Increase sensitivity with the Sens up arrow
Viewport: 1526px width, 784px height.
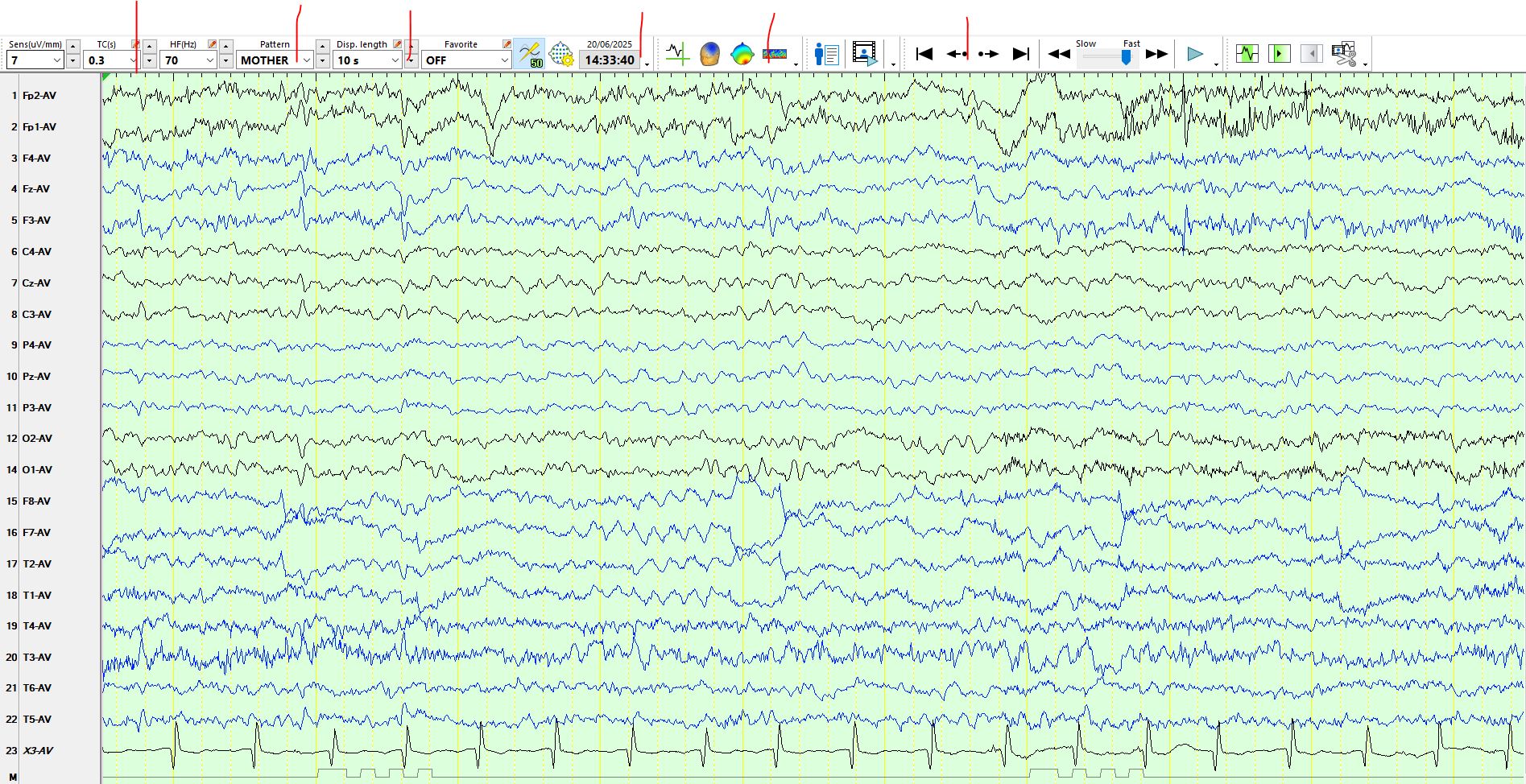click(73, 46)
